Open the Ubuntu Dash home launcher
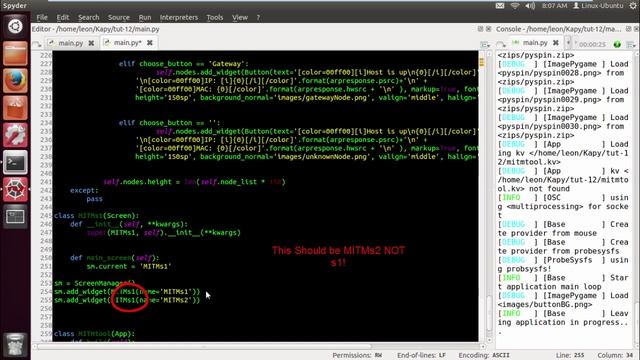640x360 pixels. coord(15,26)
